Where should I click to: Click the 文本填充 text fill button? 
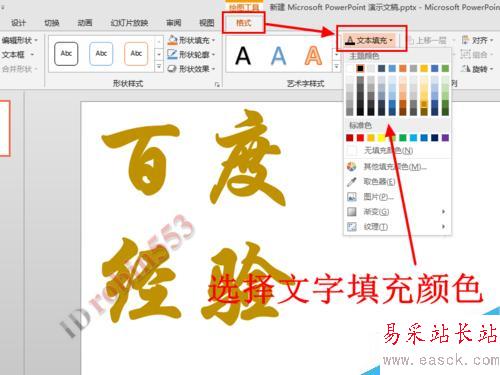[x=369, y=41]
